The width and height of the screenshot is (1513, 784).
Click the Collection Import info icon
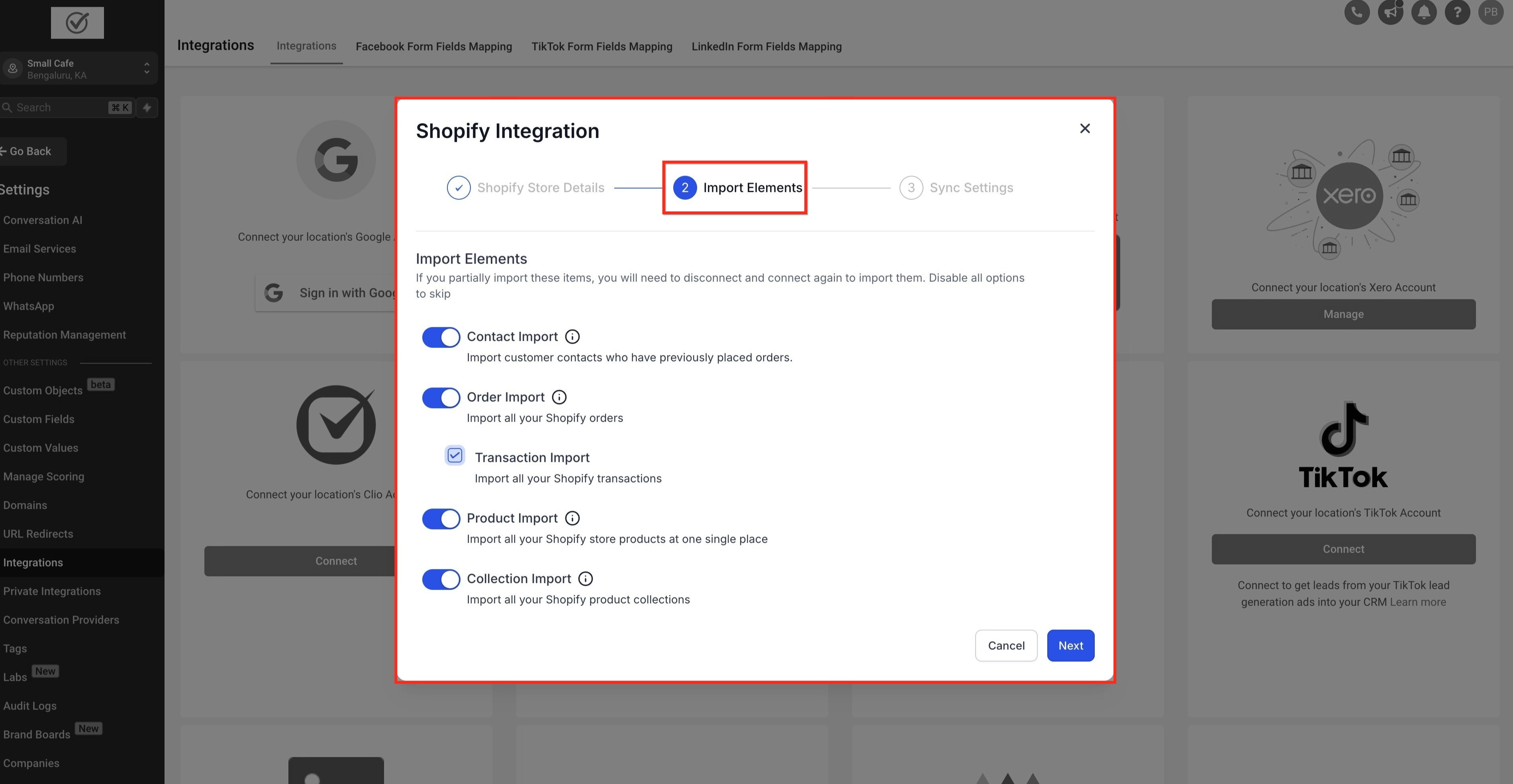pos(585,579)
